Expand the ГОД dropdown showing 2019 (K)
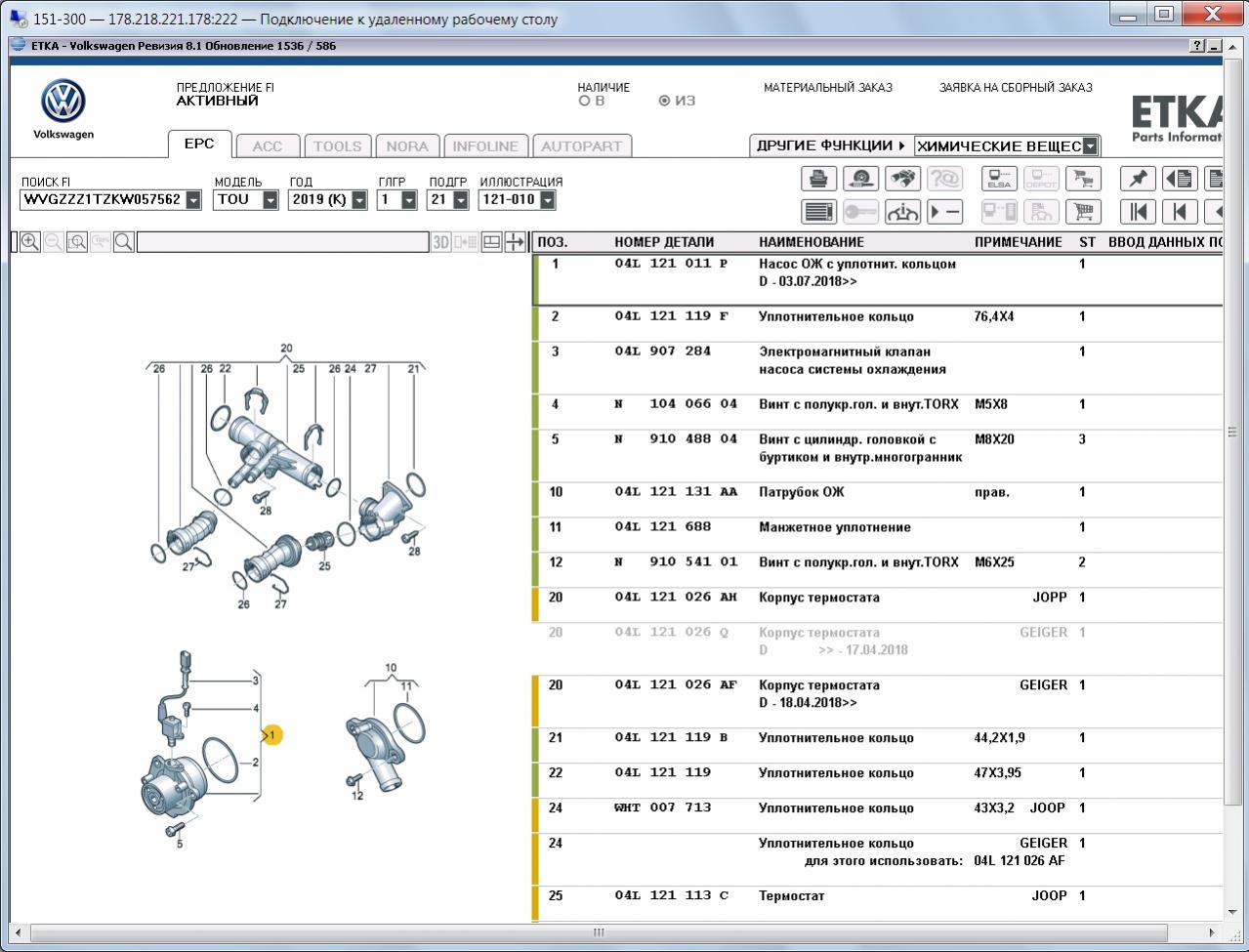This screenshot has width=1249, height=952. coord(359,200)
